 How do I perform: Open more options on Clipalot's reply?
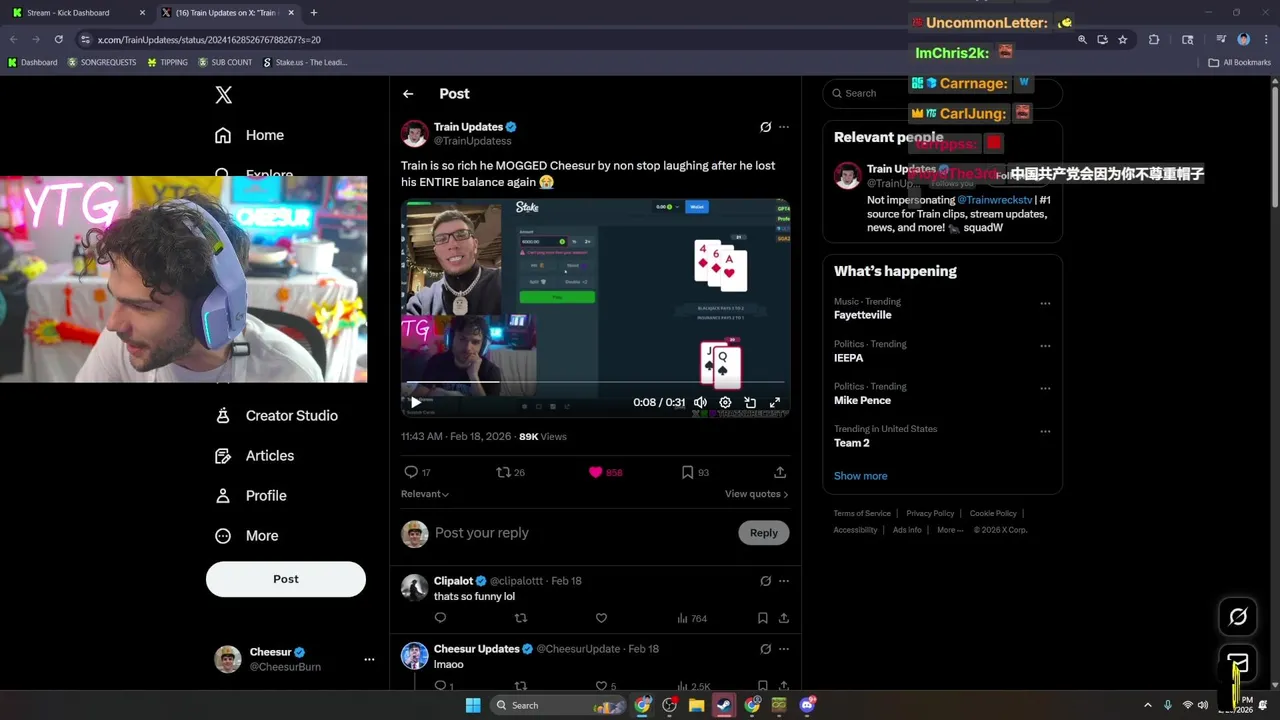784,581
